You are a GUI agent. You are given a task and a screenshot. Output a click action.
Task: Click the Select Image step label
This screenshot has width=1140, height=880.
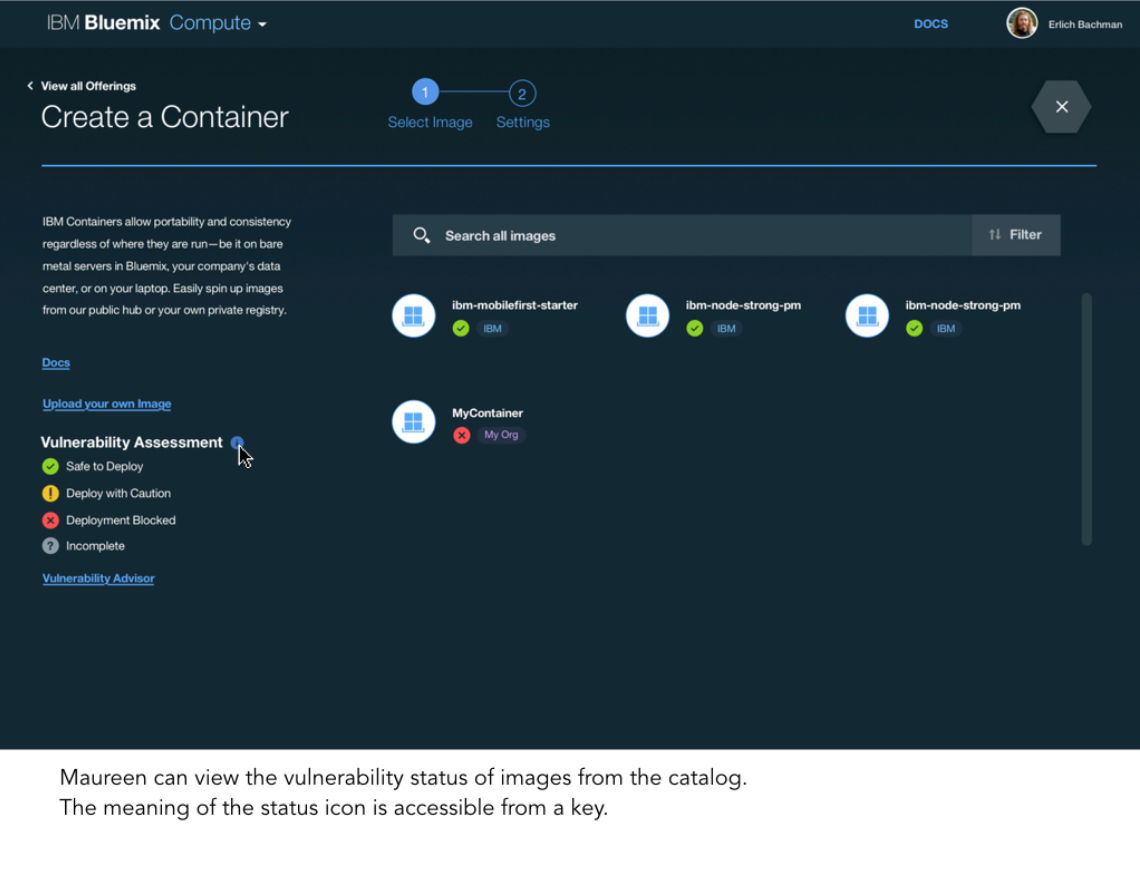[430, 122]
